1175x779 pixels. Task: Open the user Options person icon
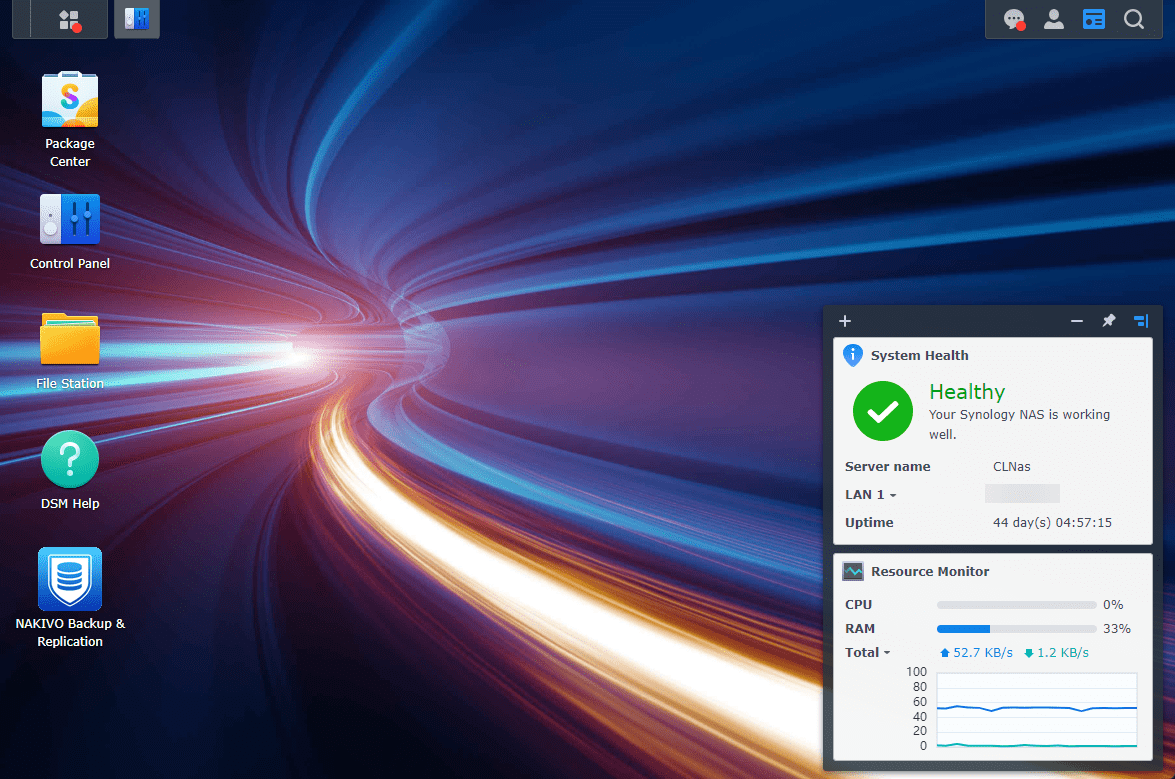pyautogui.click(x=1054, y=19)
